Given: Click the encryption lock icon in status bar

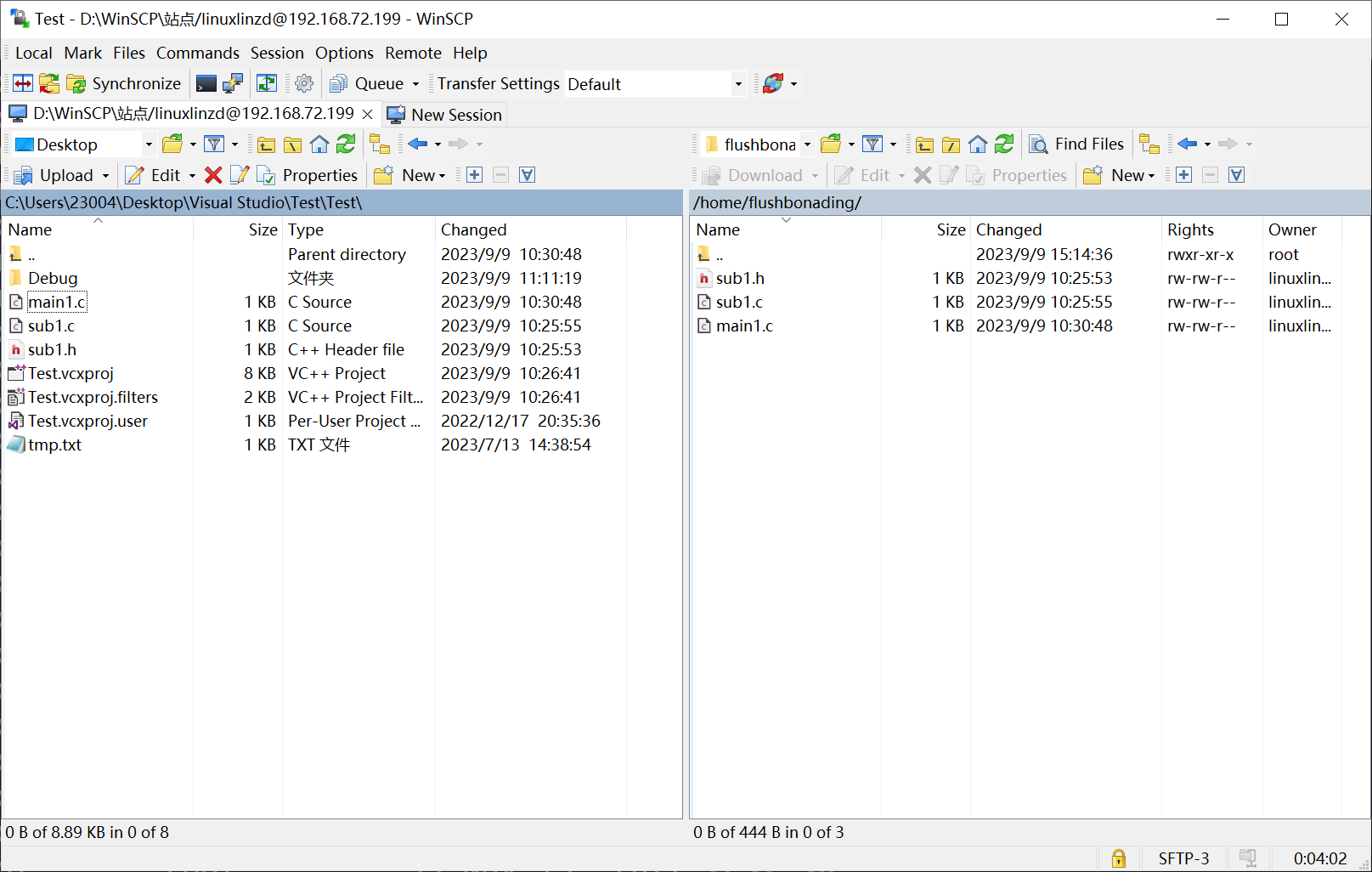Looking at the screenshot, I should (1119, 858).
